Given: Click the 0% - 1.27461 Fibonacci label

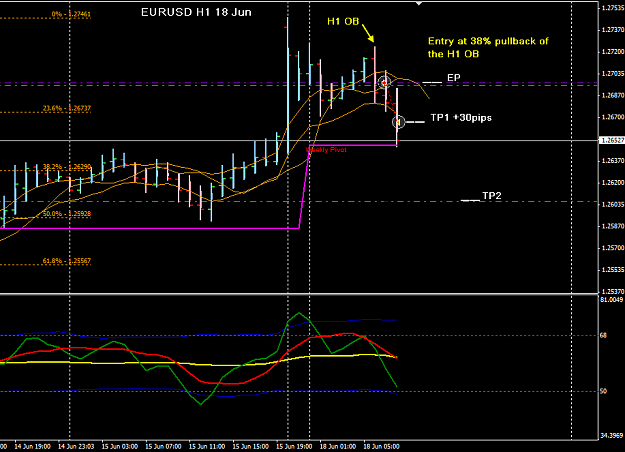Looking at the screenshot, I should pyautogui.click(x=71, y=14).
